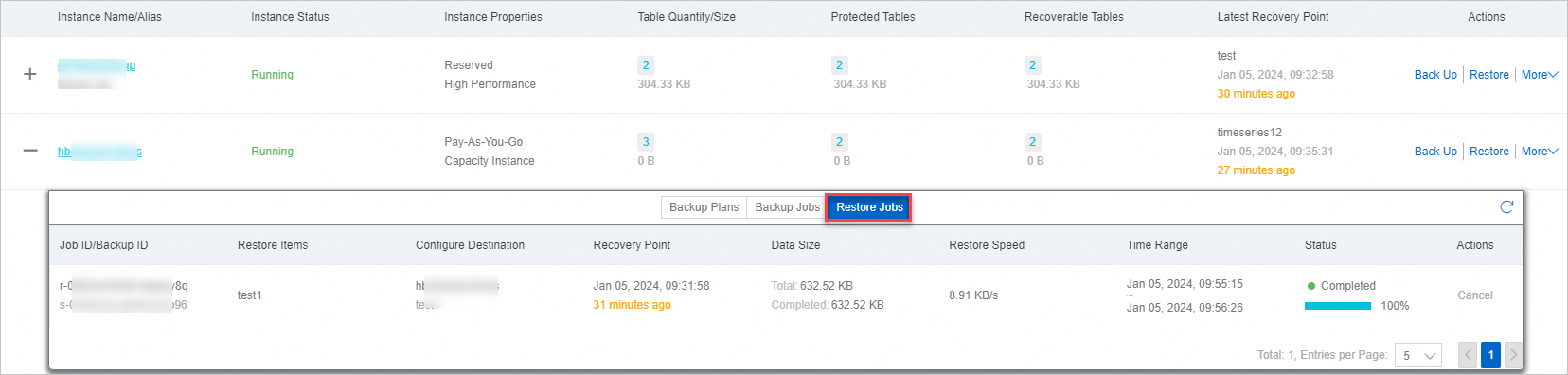
Task: Click the 100% restore progress bar
Action: point(1338,306)
